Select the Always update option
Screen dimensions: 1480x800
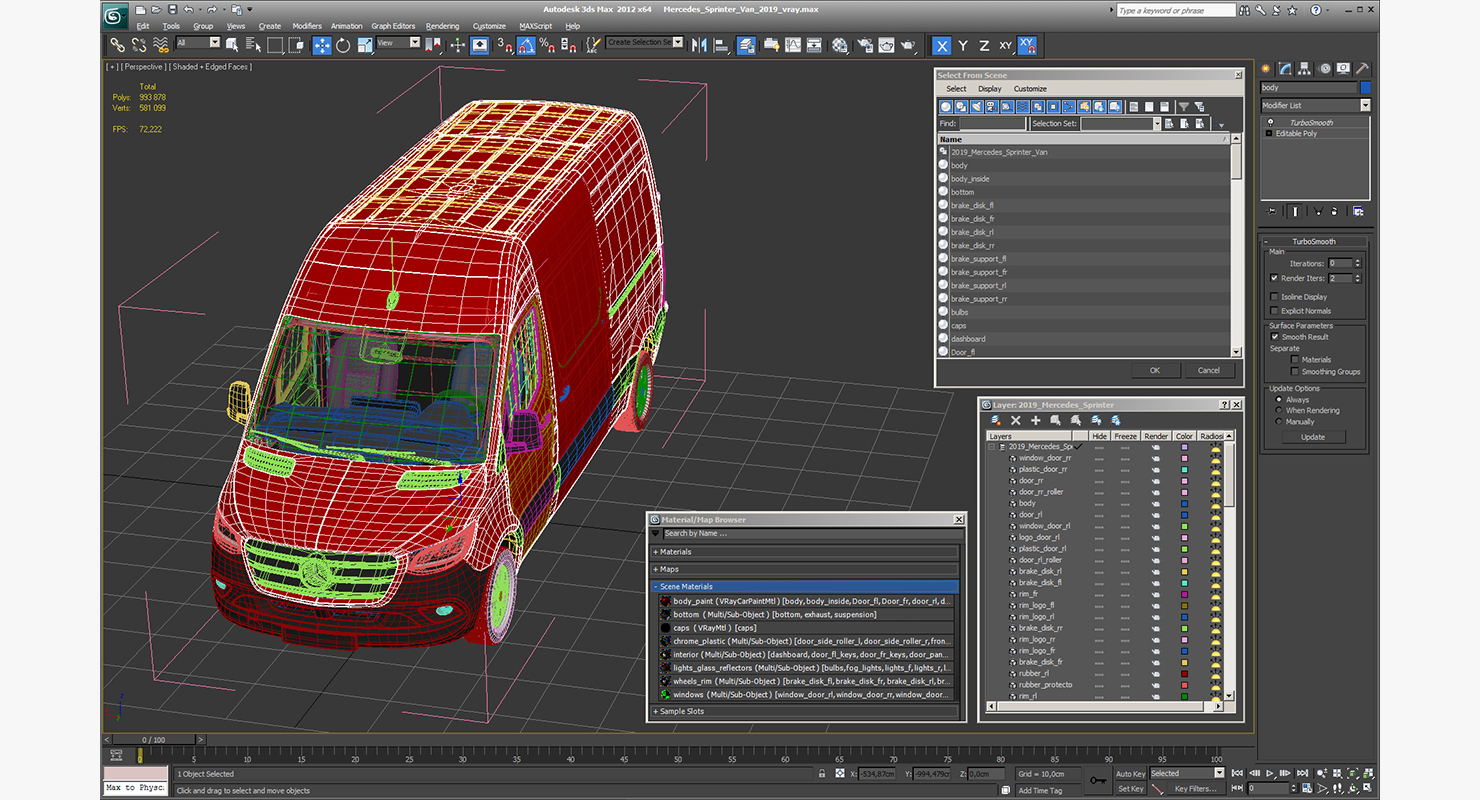pos(1278,400)
